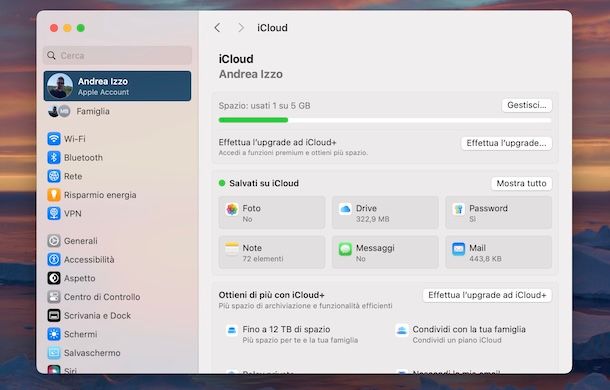This screenshot has height=390, width=610.
Task: Open the Rete globe icon
Action: click(x=54, y=176)
